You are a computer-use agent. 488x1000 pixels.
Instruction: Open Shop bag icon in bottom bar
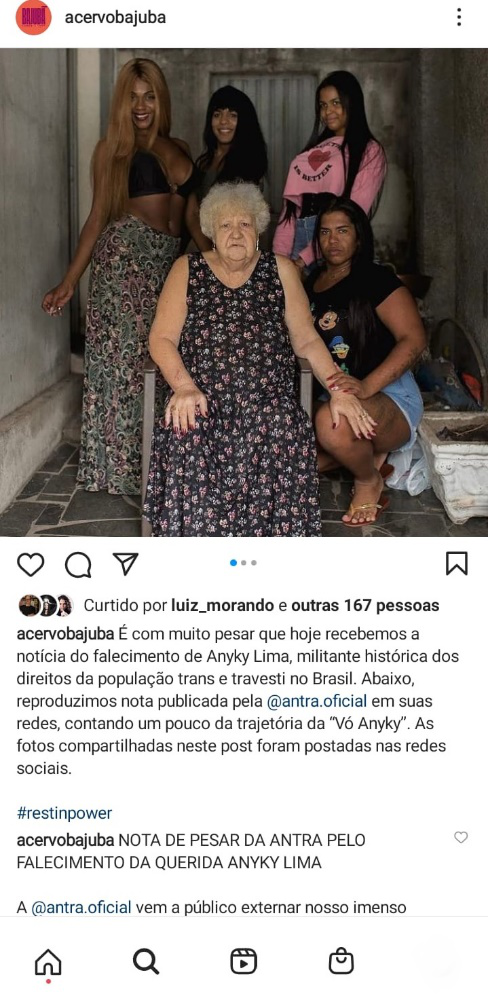[341, 960]
